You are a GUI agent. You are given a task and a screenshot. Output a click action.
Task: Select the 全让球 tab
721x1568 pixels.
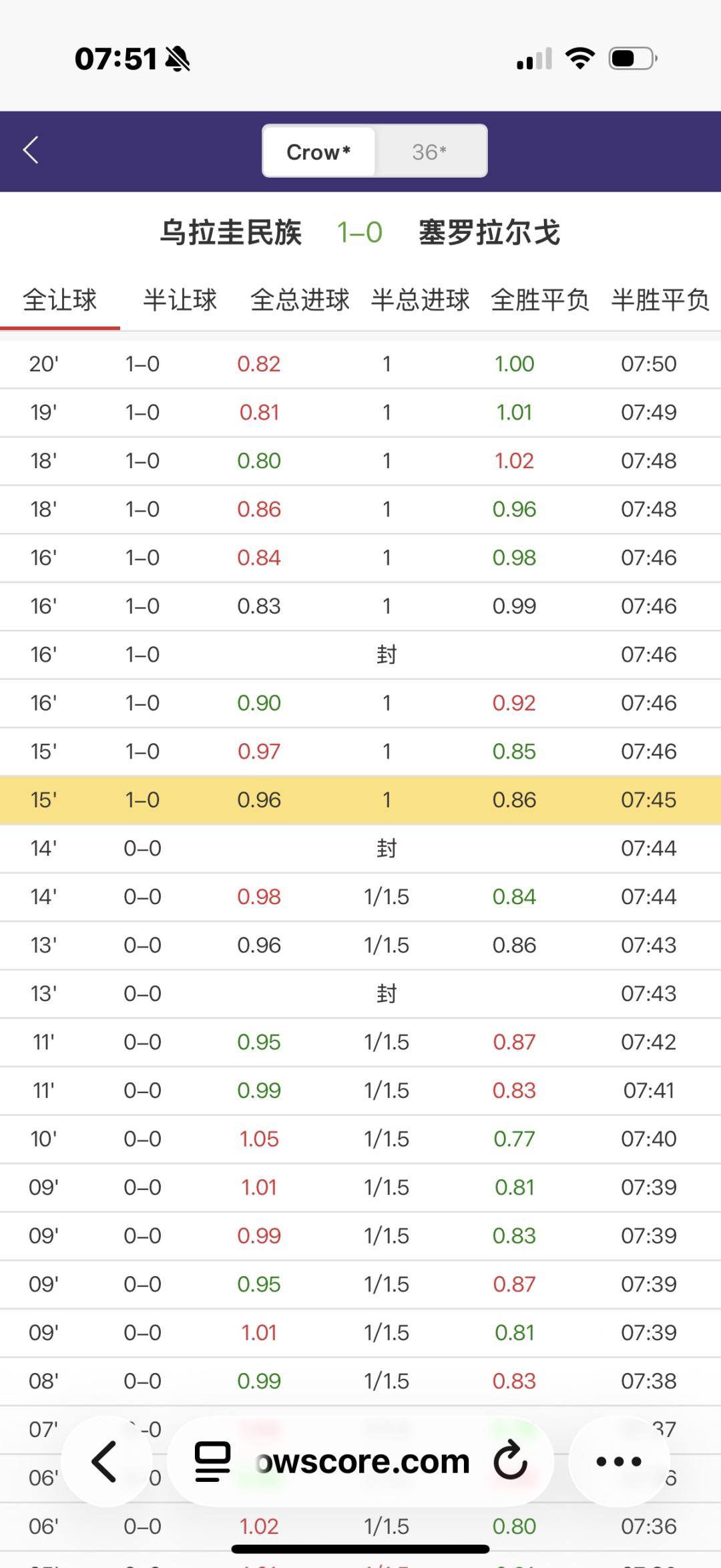pyautogui.click(x=60, y=300)
